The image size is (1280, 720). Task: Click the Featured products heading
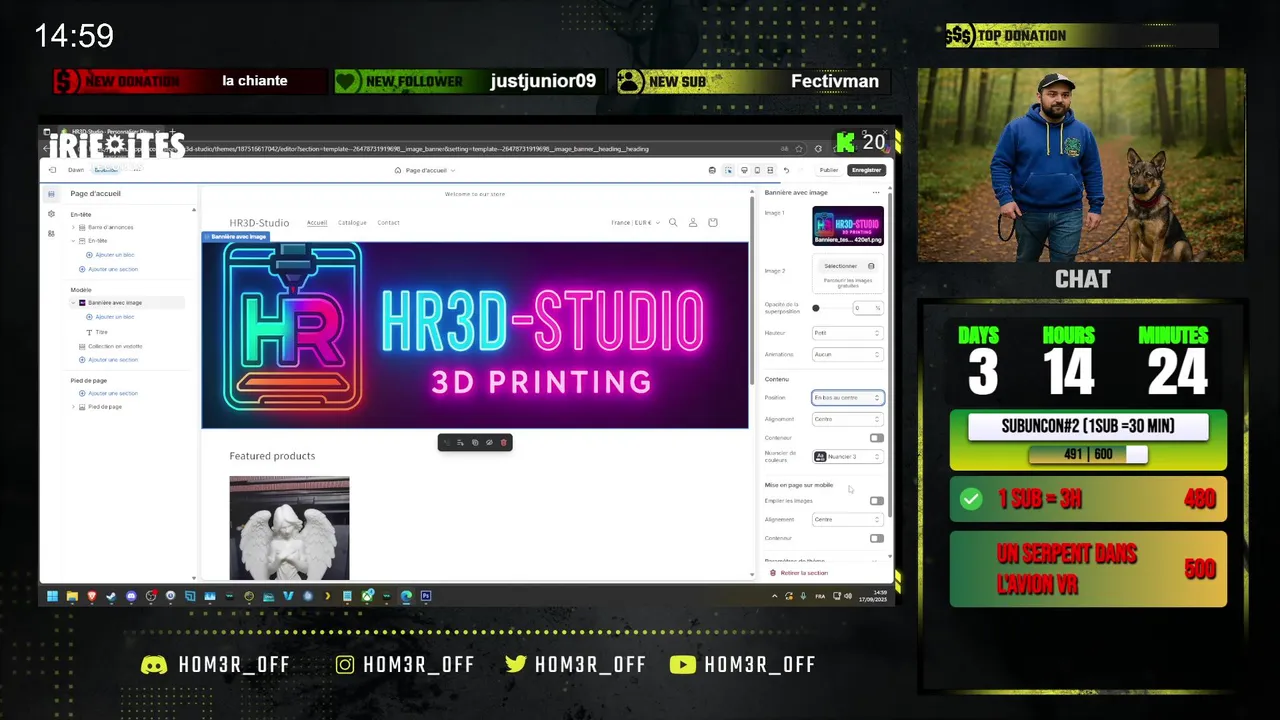tap(272, 456)
